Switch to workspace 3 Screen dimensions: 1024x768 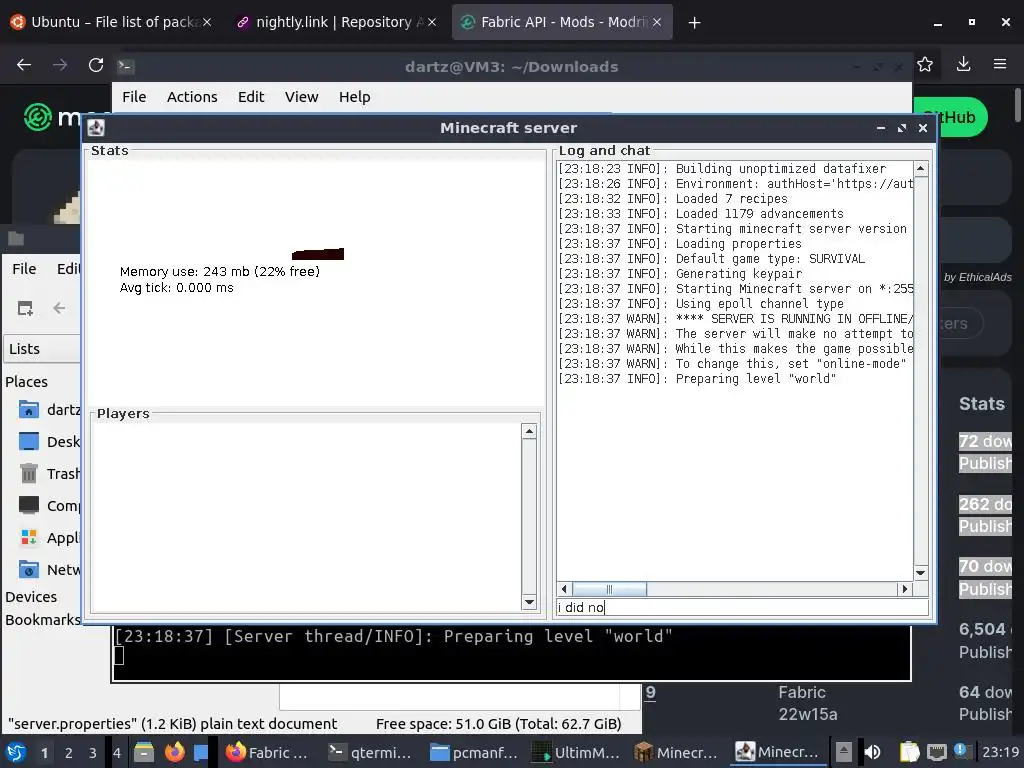[93, 753]
